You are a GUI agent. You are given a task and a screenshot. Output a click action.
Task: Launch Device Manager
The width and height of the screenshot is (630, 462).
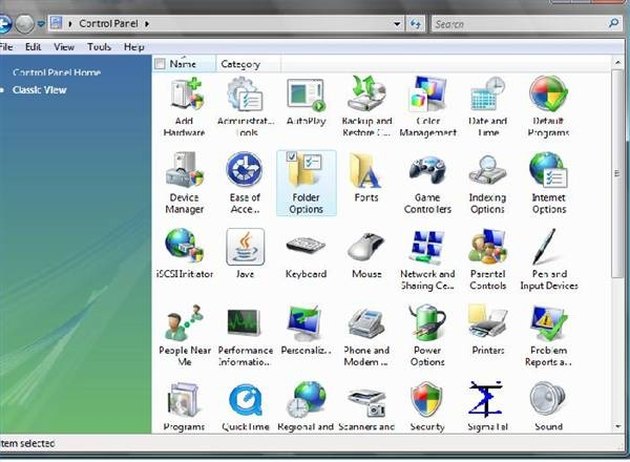tap(184, 183)
